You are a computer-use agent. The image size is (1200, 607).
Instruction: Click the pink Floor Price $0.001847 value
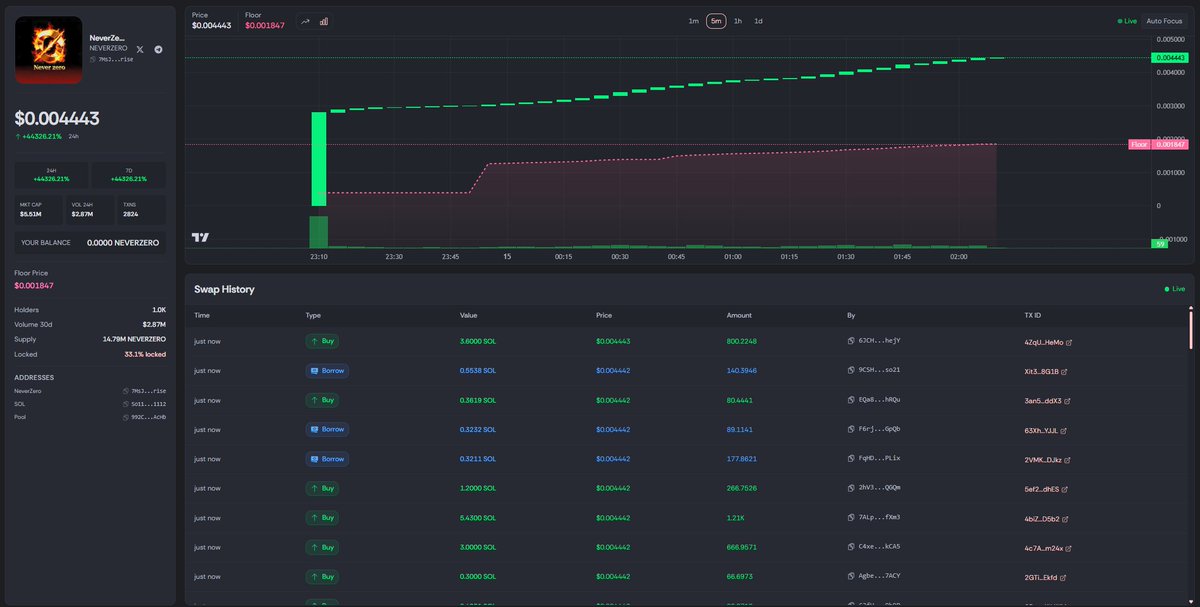click(x=34, y=286)
